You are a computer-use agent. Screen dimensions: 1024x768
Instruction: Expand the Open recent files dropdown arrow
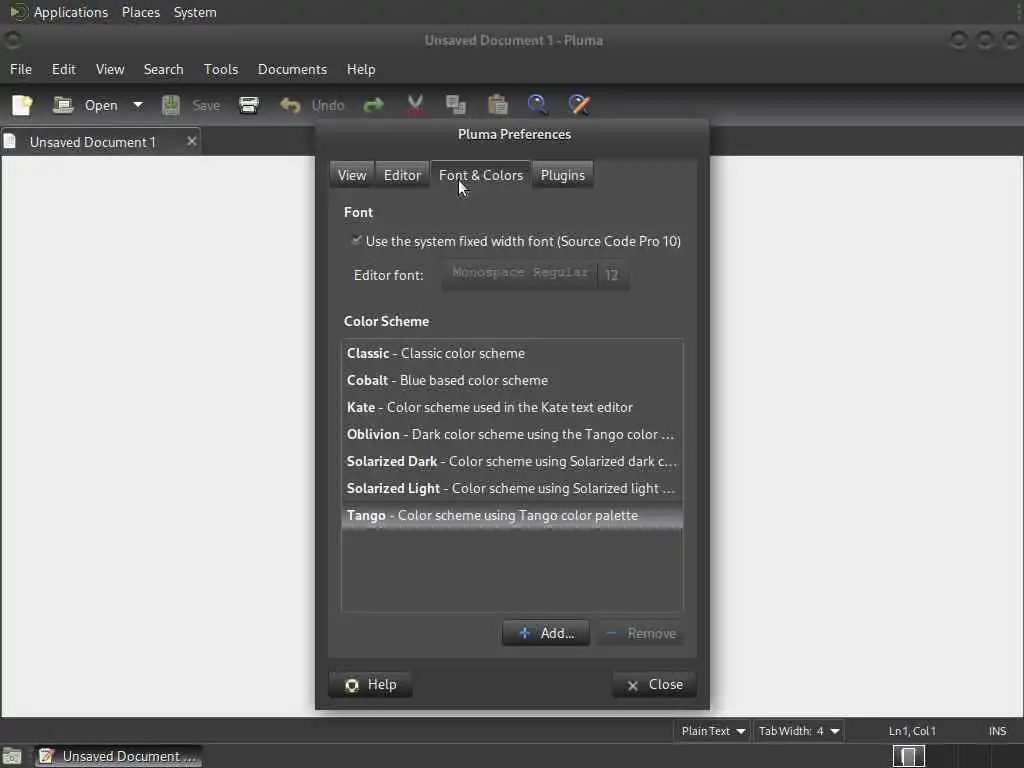(x=138, y=105)
